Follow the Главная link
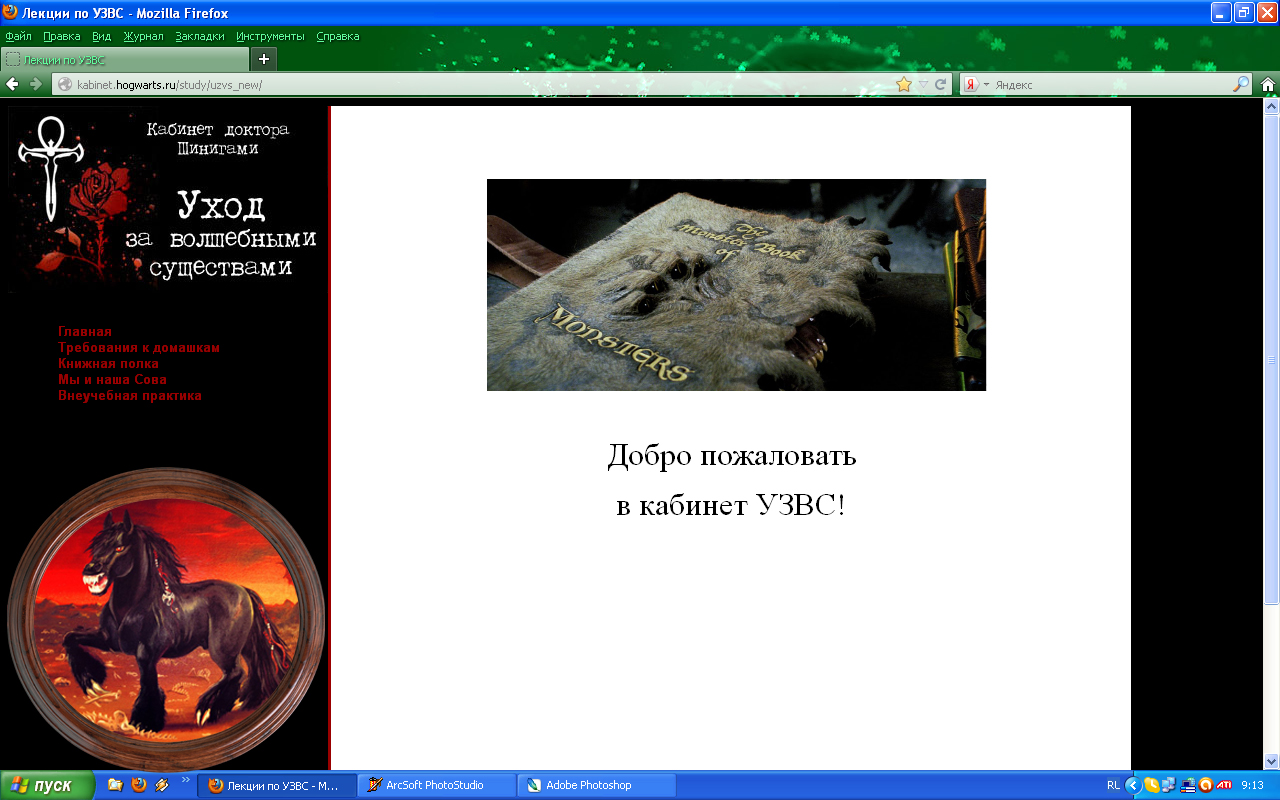1280x800 pixels. (85, 331)
